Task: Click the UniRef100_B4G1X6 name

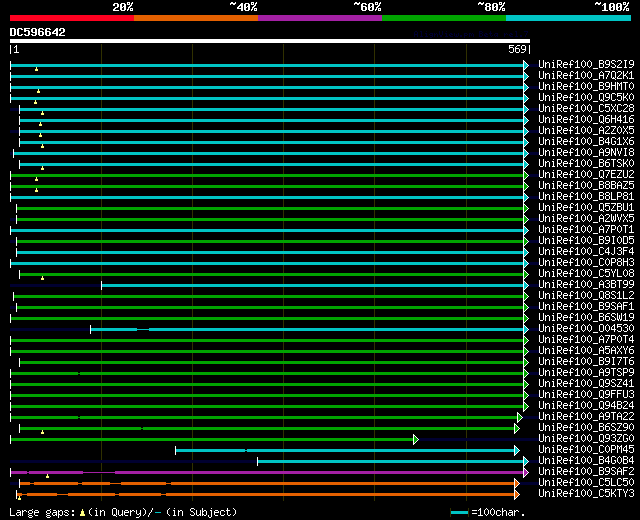Action: tap(586, 141)
